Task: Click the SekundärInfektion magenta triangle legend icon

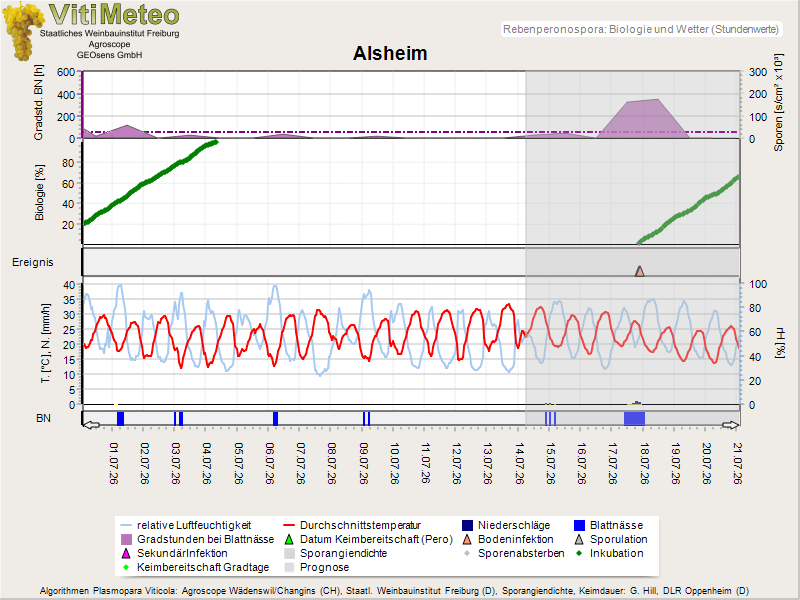Action: pyautogui.click(x=126, y=553)
